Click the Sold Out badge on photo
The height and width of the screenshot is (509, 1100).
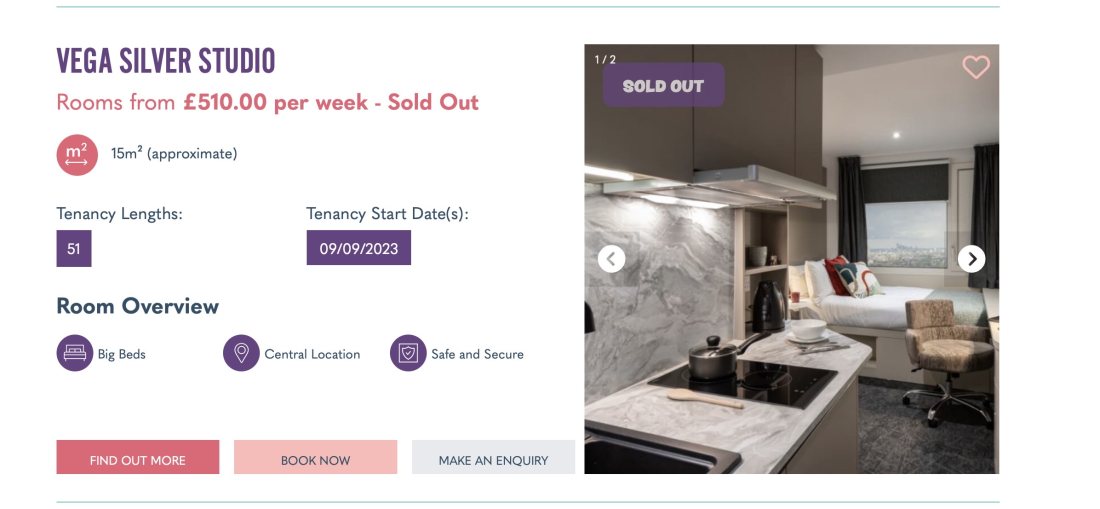tap(663, 85)
